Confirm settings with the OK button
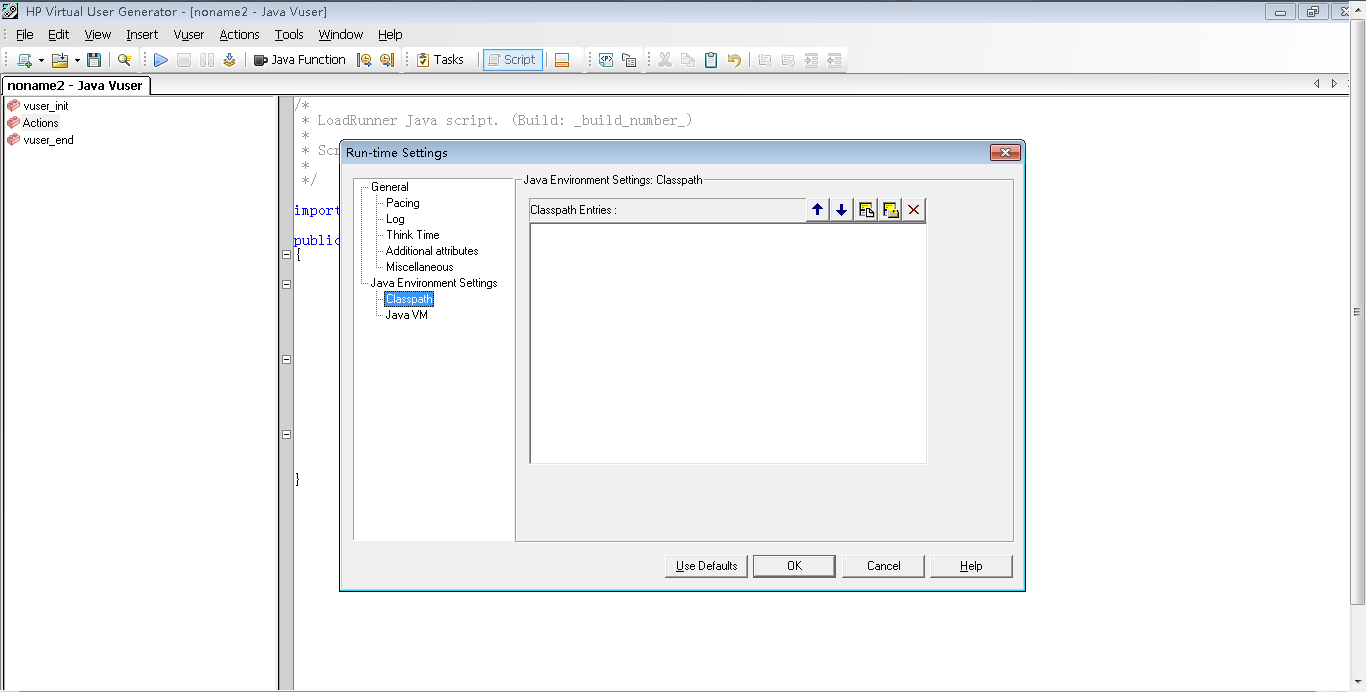The width and height of the screenshot is (1366, 692). click(794, 566)
